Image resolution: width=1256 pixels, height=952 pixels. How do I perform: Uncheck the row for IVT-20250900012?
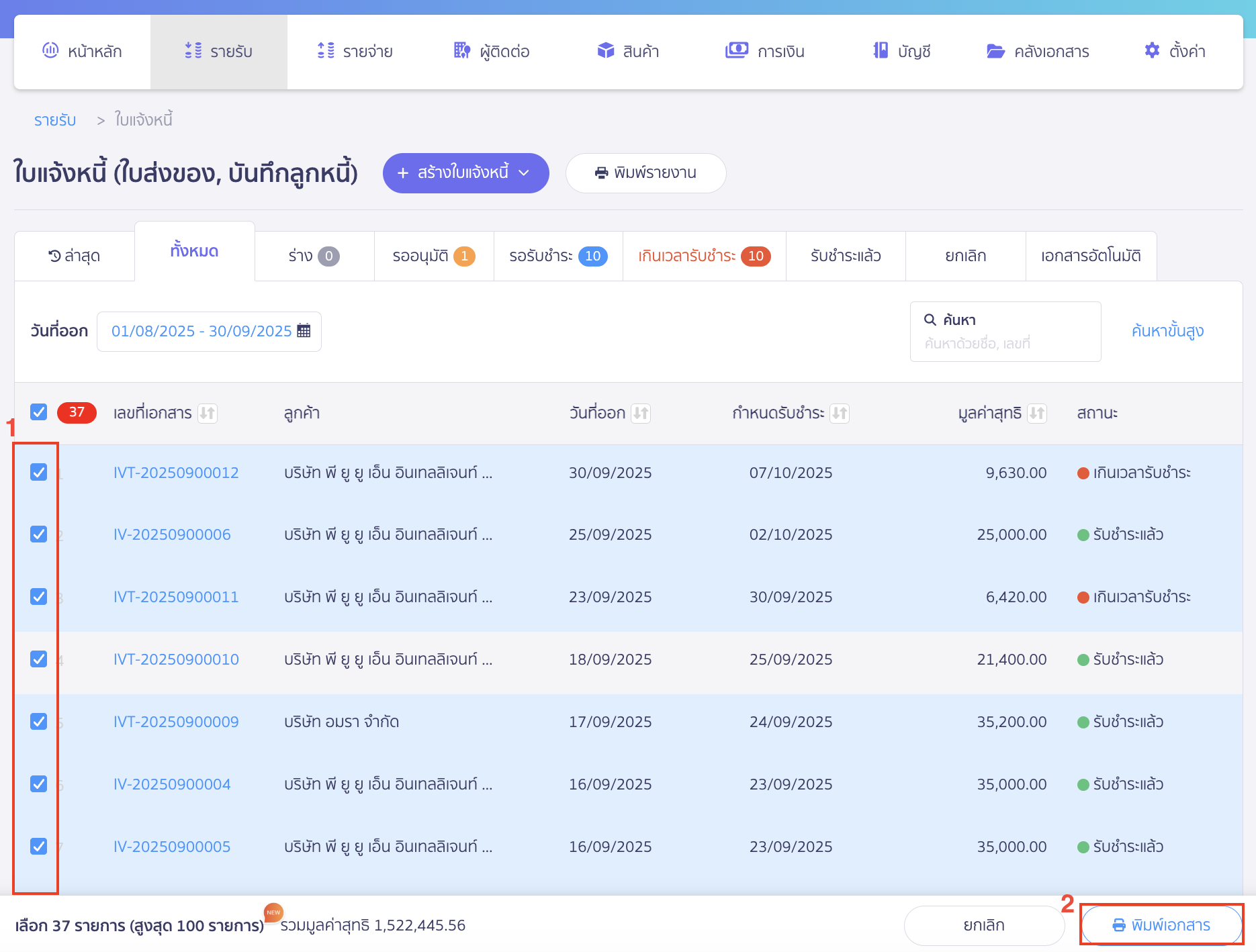point(39,473)
